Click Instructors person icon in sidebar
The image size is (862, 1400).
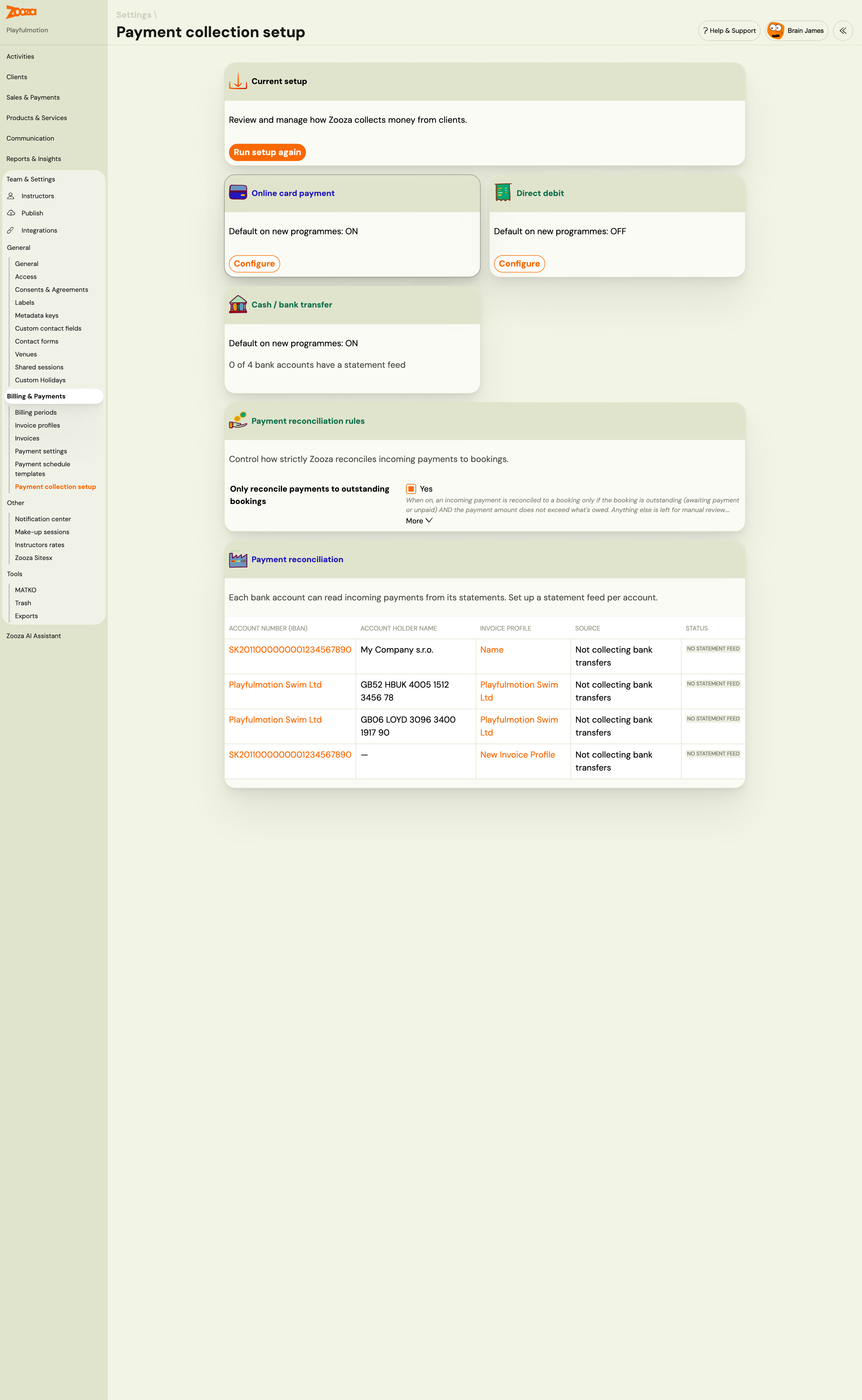(x=11, y=196)
